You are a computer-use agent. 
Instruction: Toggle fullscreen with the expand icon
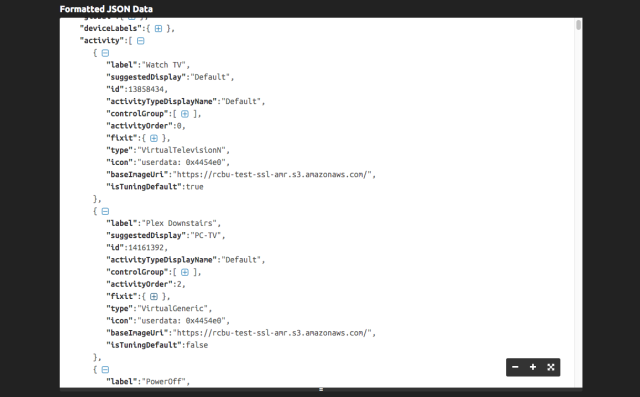point(551,367)
